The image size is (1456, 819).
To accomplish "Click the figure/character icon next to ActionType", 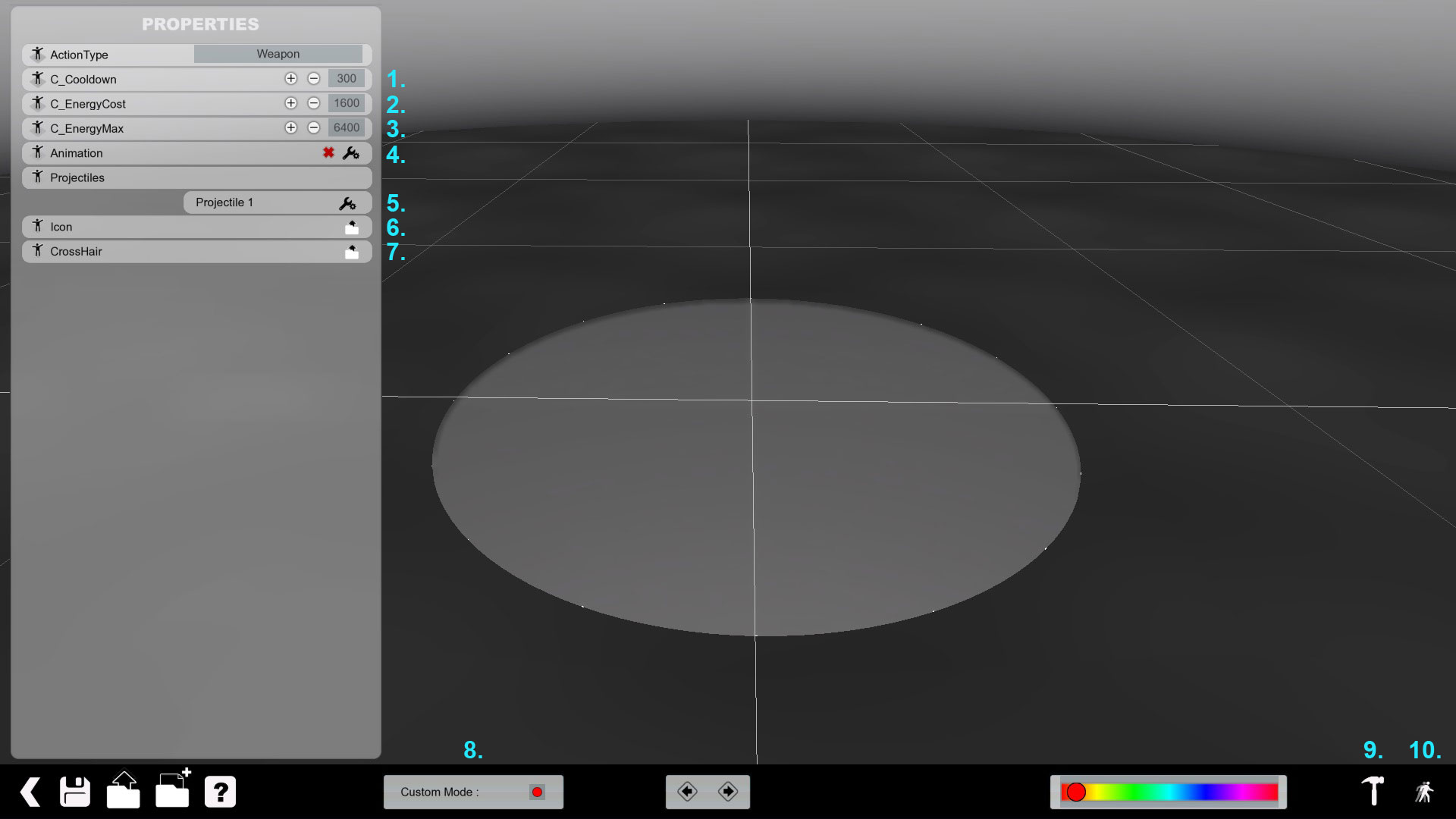I will tap(38, 54).
